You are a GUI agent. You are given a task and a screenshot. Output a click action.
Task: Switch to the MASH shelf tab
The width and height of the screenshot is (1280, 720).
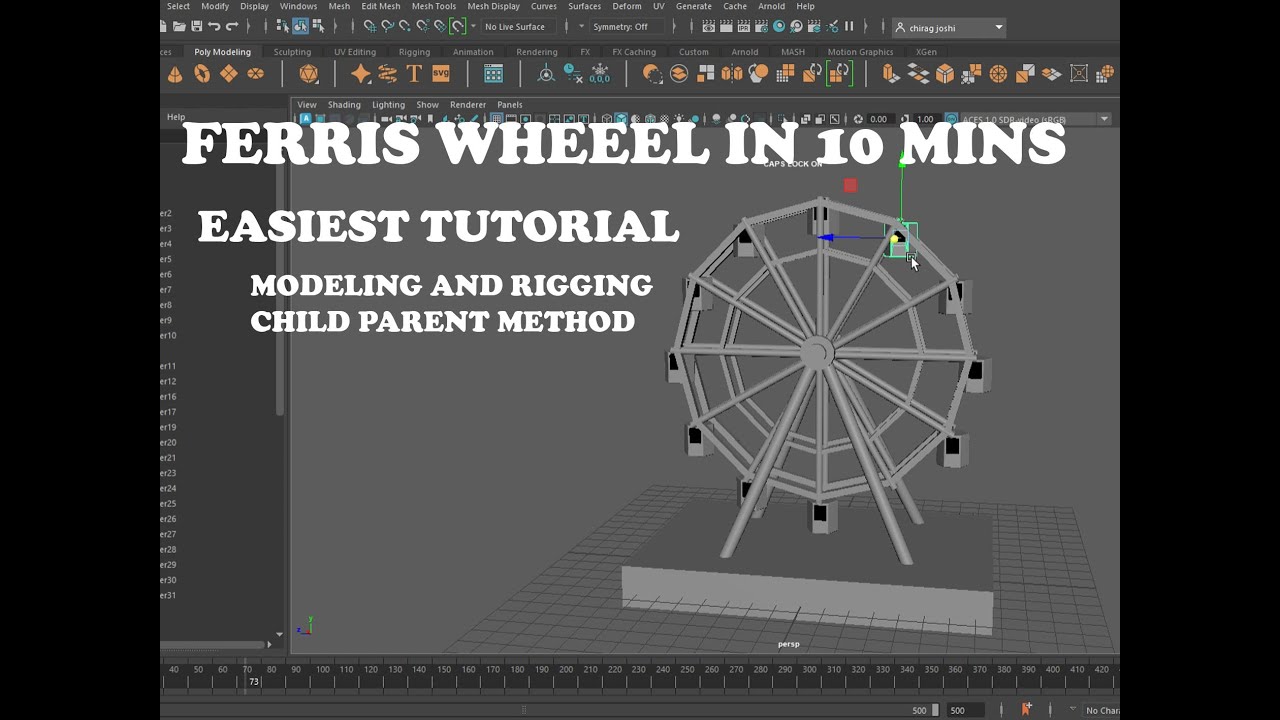click(793, 52)
